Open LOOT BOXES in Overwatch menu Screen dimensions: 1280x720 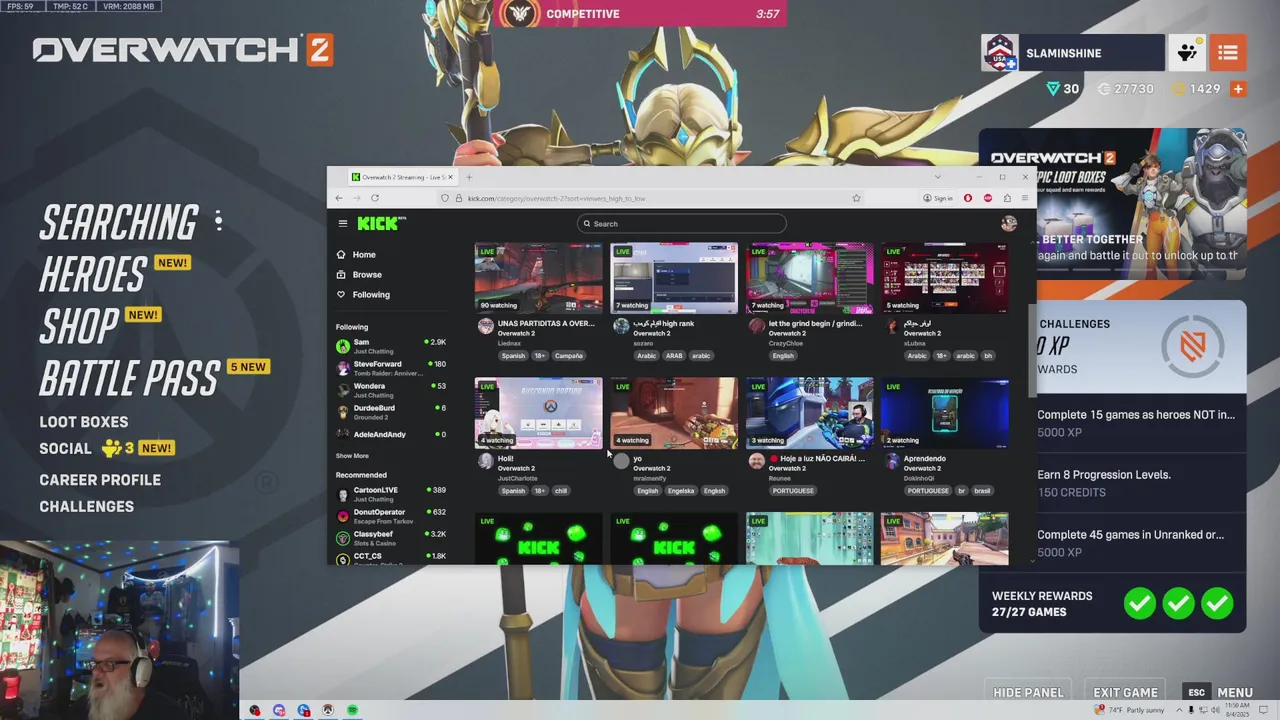tap(84, 422)
